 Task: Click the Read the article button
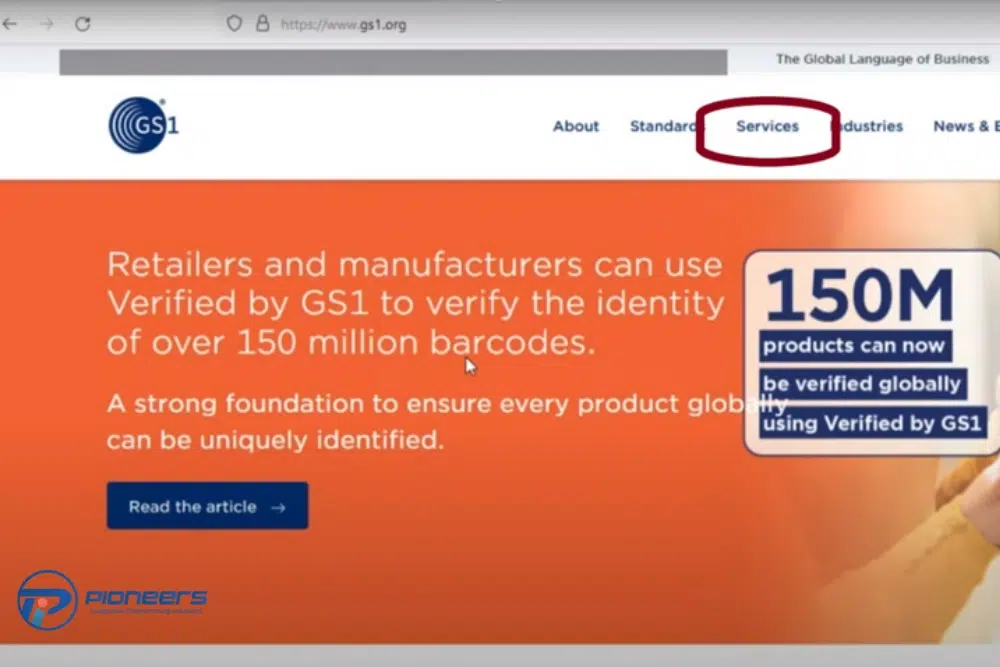tap(207, 506)
